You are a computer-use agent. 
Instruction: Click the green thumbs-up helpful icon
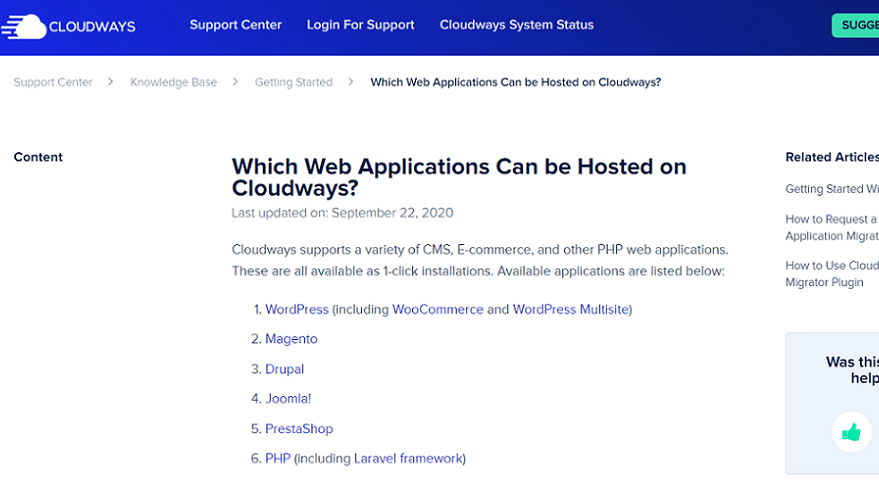tap(851, 432)
